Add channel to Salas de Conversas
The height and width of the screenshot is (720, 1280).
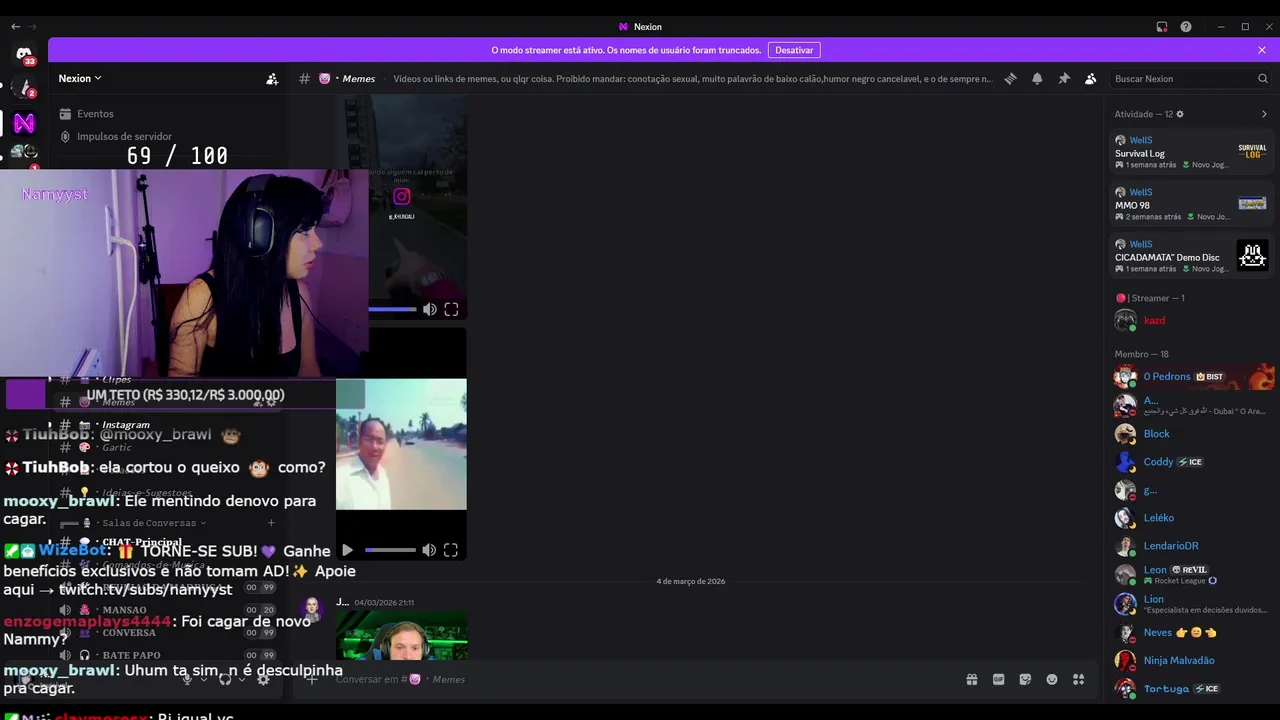271,523
